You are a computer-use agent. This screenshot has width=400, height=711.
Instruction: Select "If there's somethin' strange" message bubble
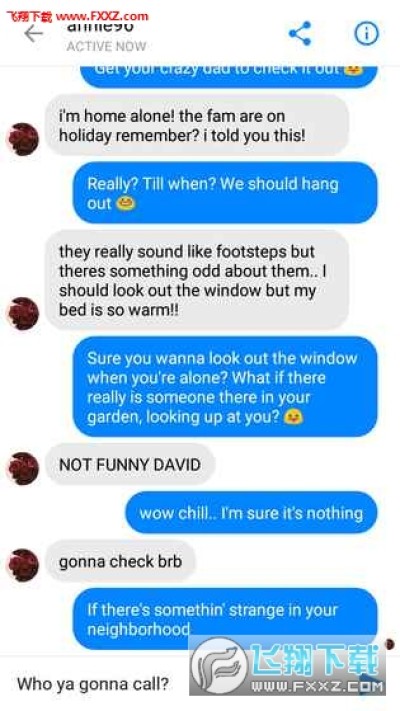(225, 619)
